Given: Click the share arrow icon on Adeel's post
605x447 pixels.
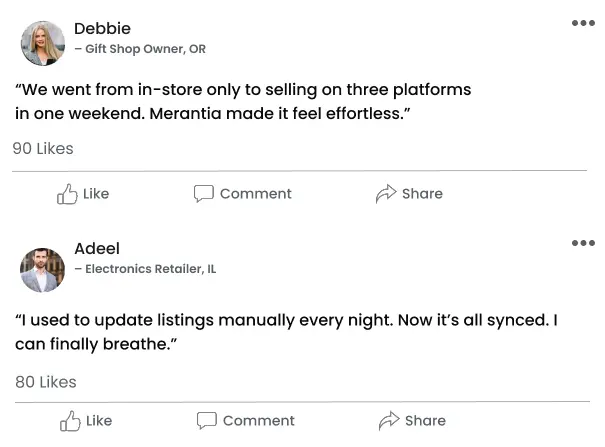Looking at the screenshot, I should 389,421.
